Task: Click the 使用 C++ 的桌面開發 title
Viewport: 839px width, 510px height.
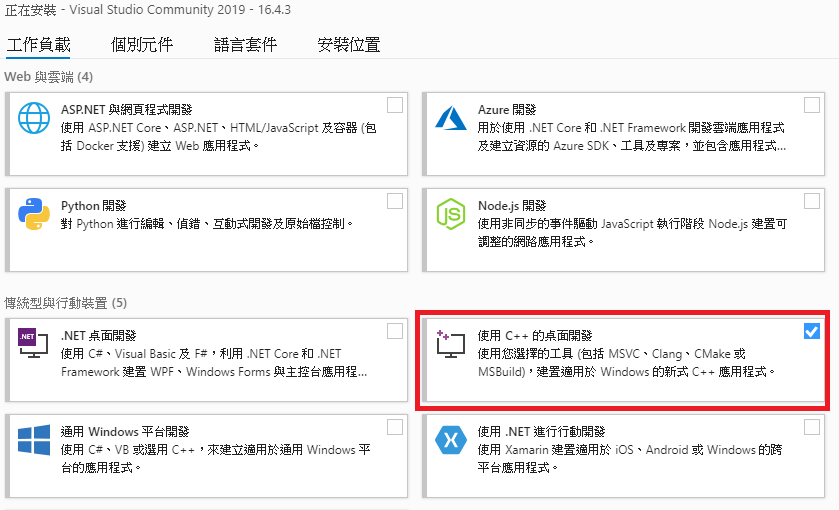Action: coord(535,336)
